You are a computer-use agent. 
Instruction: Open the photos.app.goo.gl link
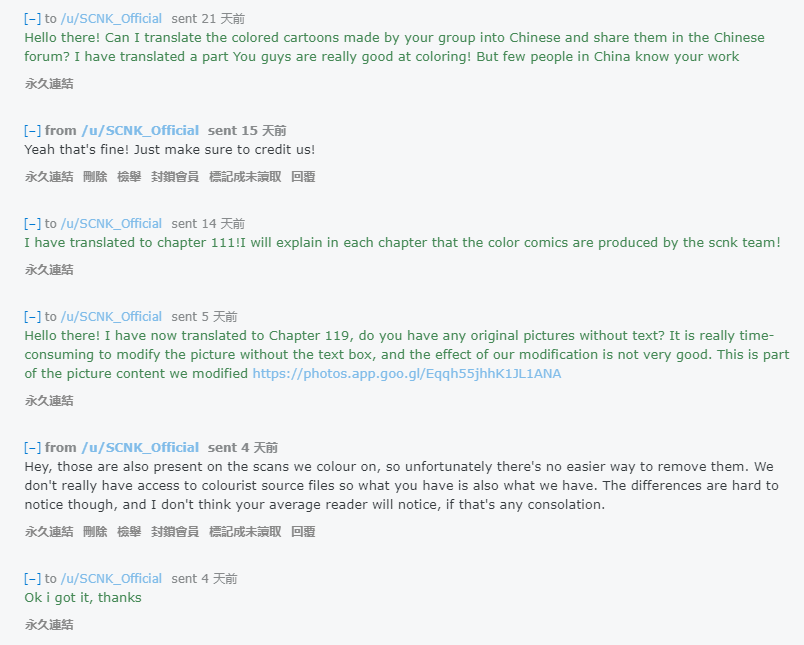[x=406, y=374]
